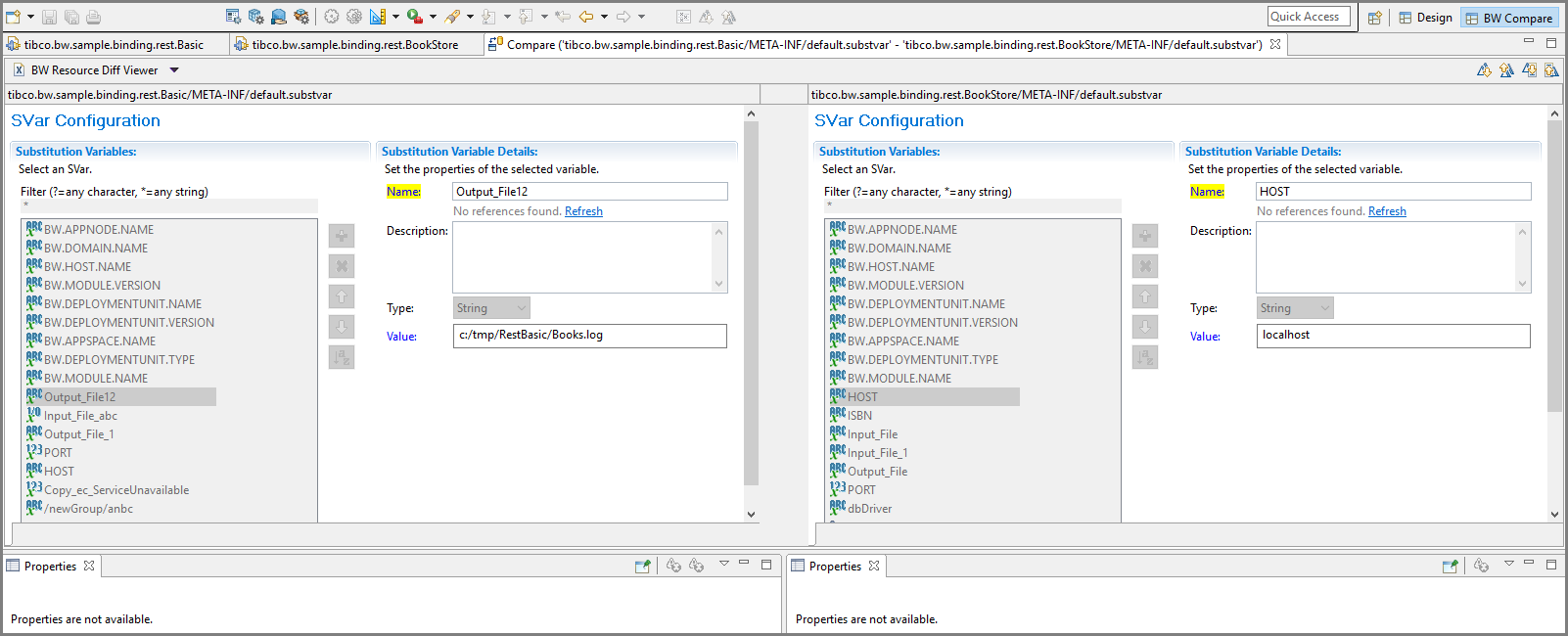Click the rightmost compare navigation icon at right
1568x636 pixels.
[x=1551, y=70]
